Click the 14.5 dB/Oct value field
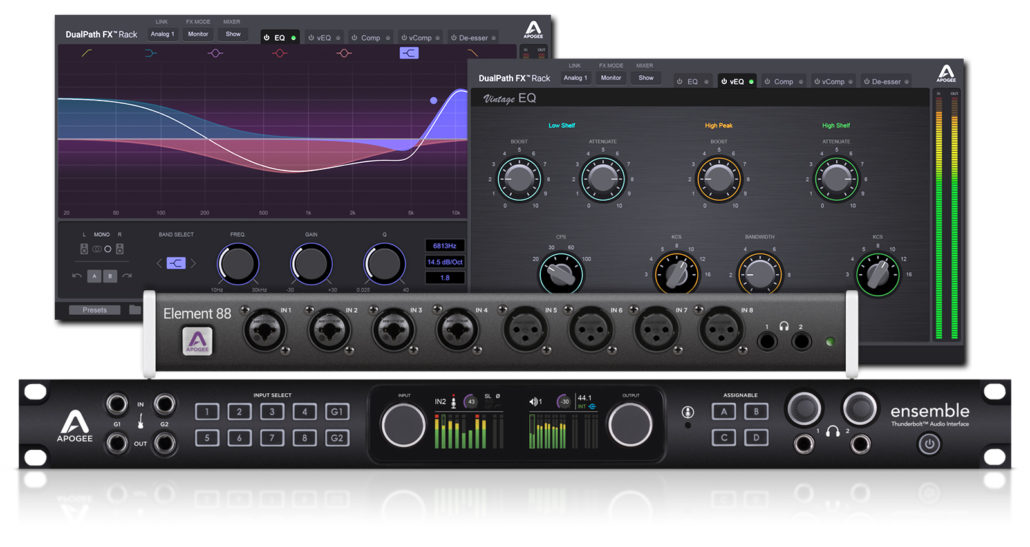 pos(445,262)
